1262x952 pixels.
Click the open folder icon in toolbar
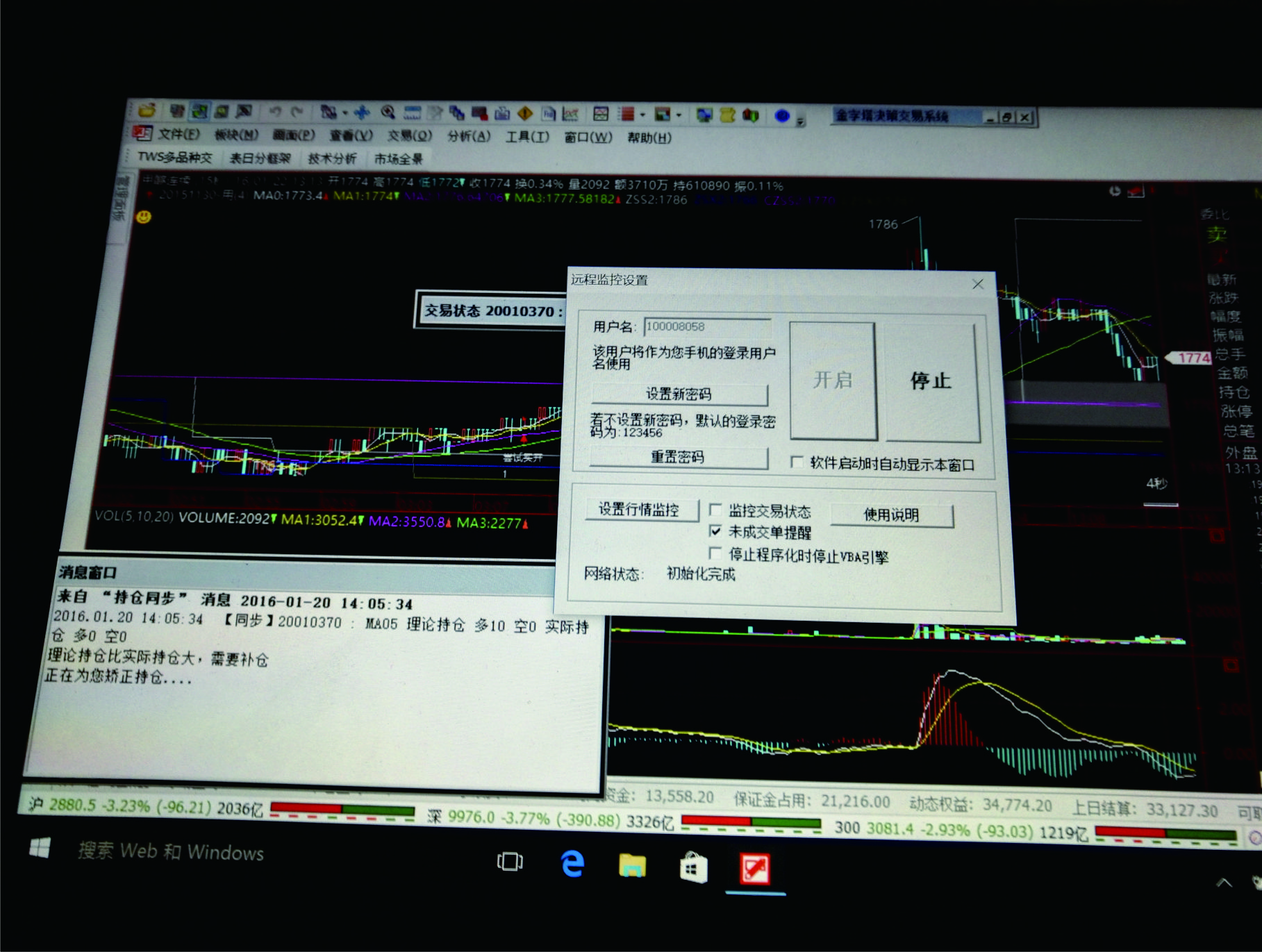[147, 110]
